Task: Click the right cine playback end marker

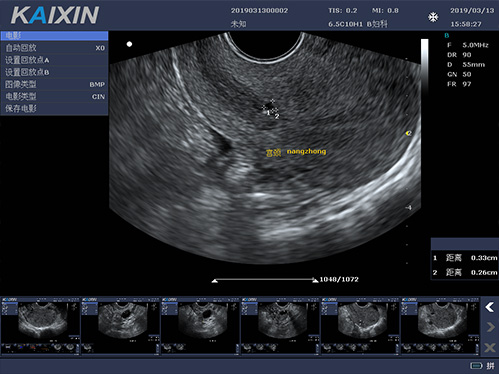Action: click(x=315, y=280)
